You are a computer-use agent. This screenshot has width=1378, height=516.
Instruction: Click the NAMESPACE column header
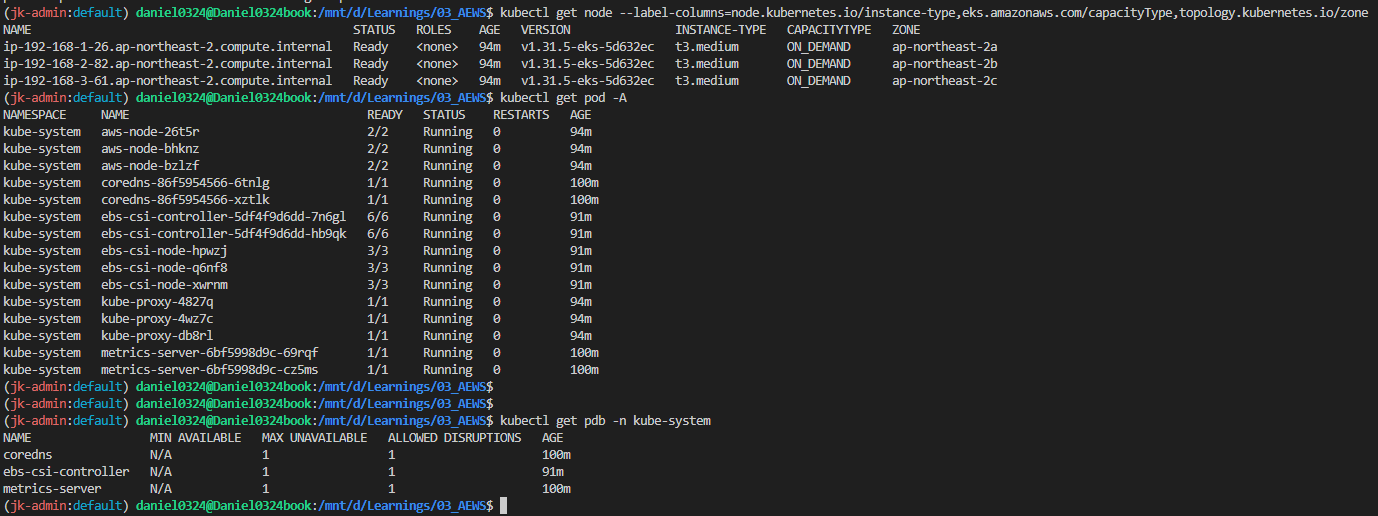click(34, 115)
